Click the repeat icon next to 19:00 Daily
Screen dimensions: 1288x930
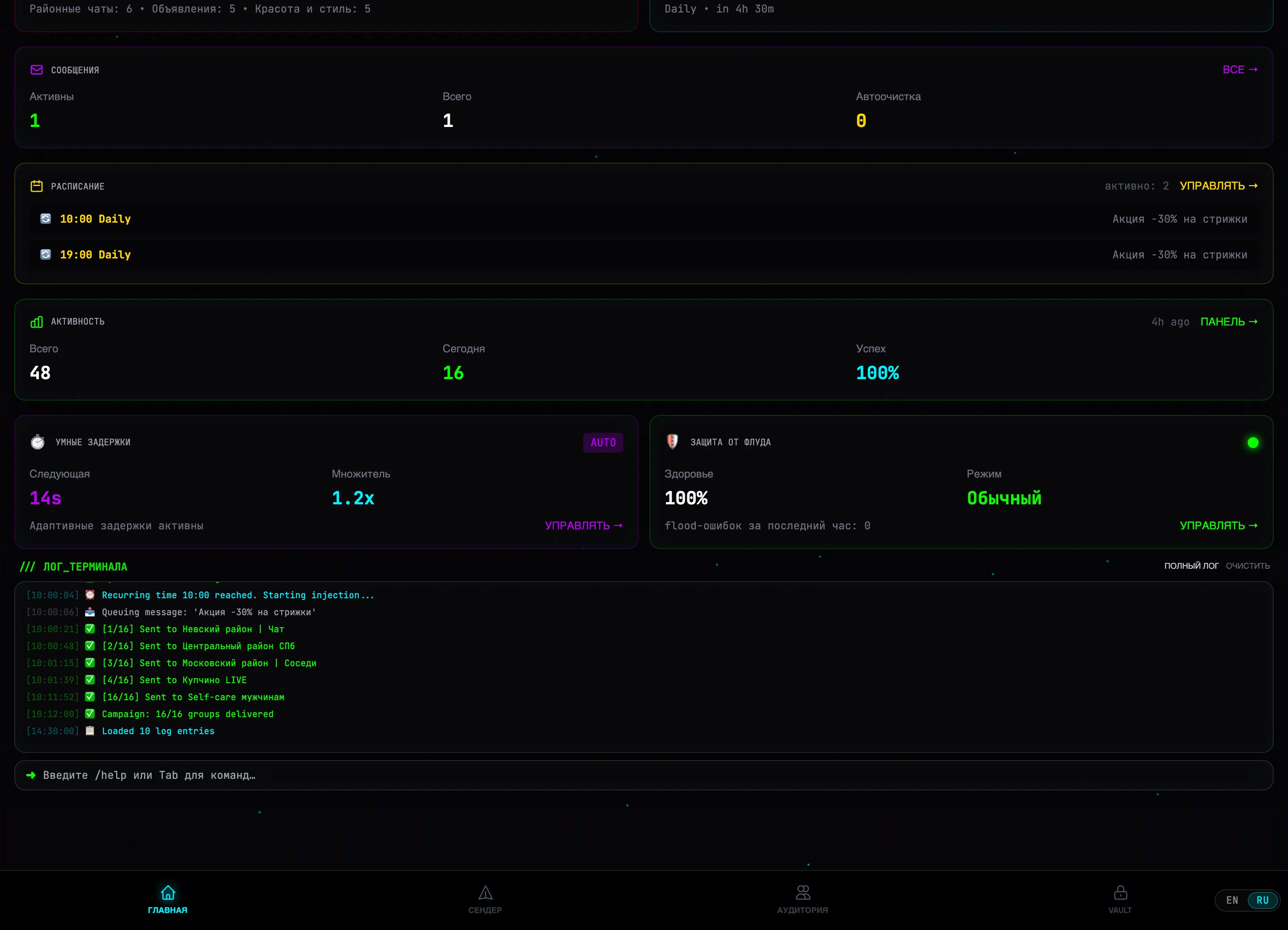coord(46,254)
